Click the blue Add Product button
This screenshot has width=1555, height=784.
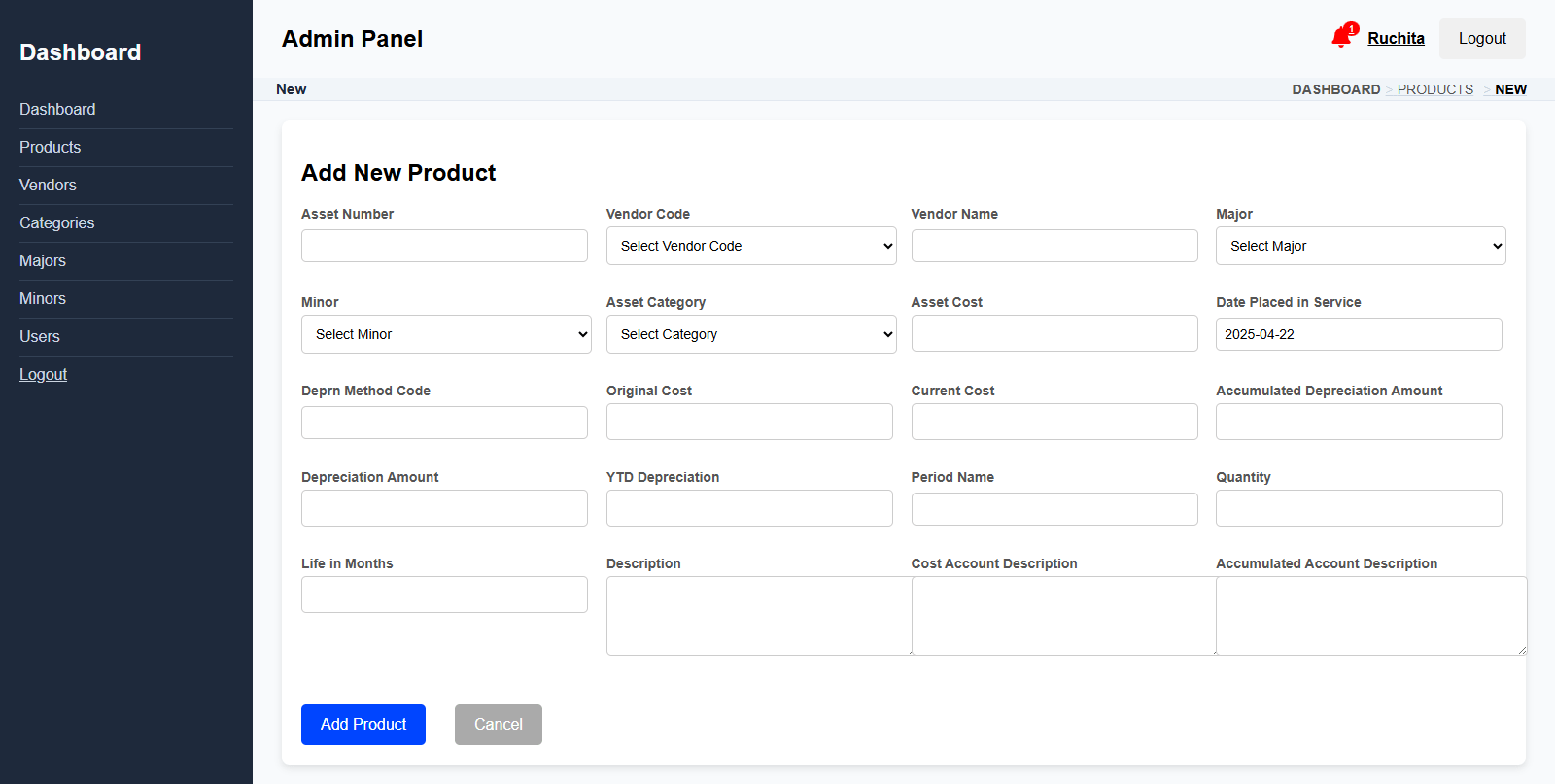pyautogui.click(x=363, y=725)
